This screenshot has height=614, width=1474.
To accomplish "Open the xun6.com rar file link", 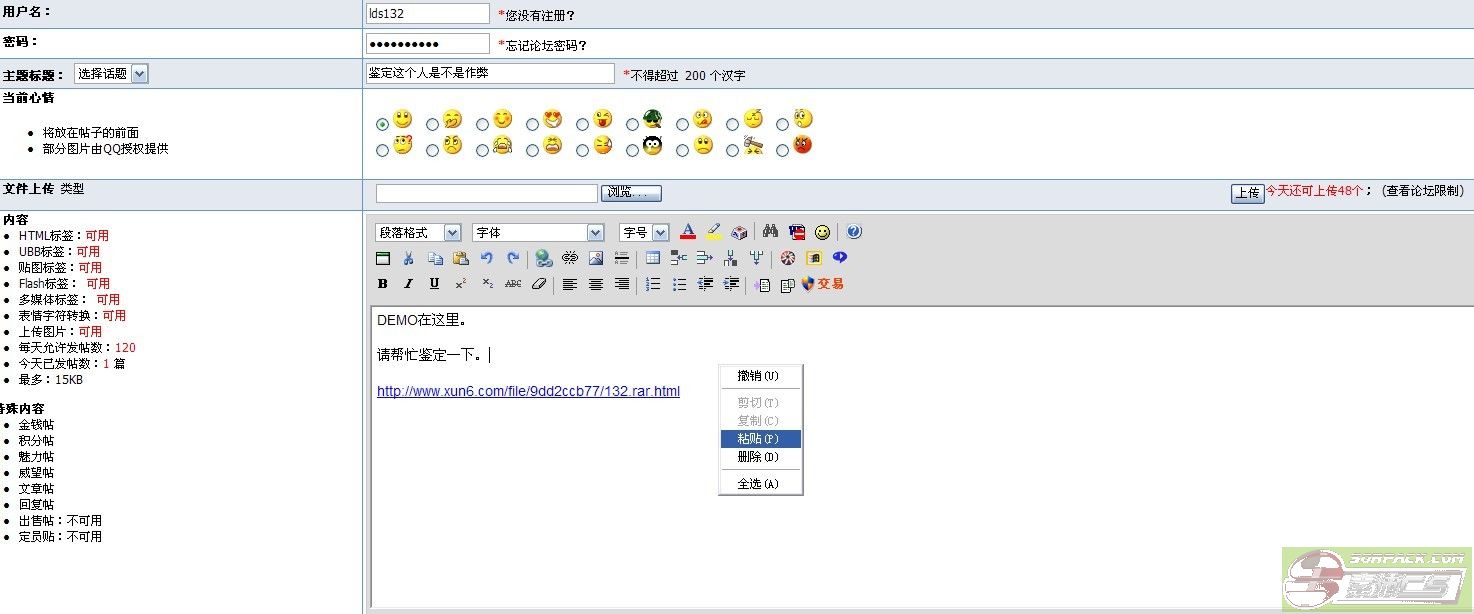I will point(528,392).
